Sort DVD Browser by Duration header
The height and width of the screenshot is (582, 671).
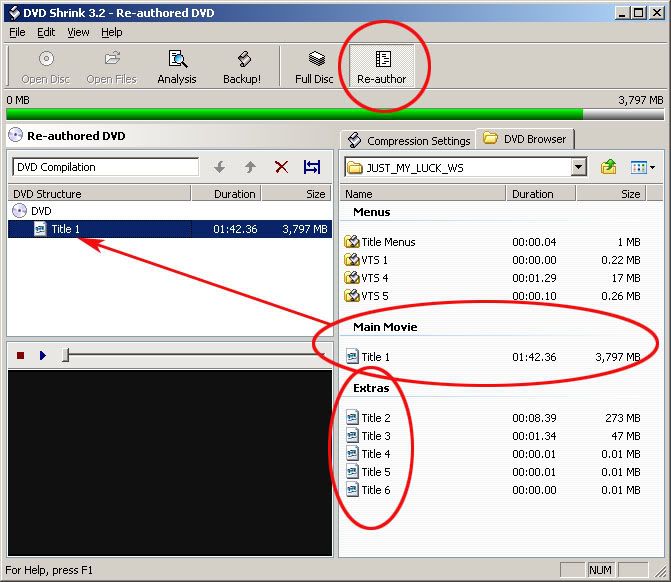[x=541, y=194]
